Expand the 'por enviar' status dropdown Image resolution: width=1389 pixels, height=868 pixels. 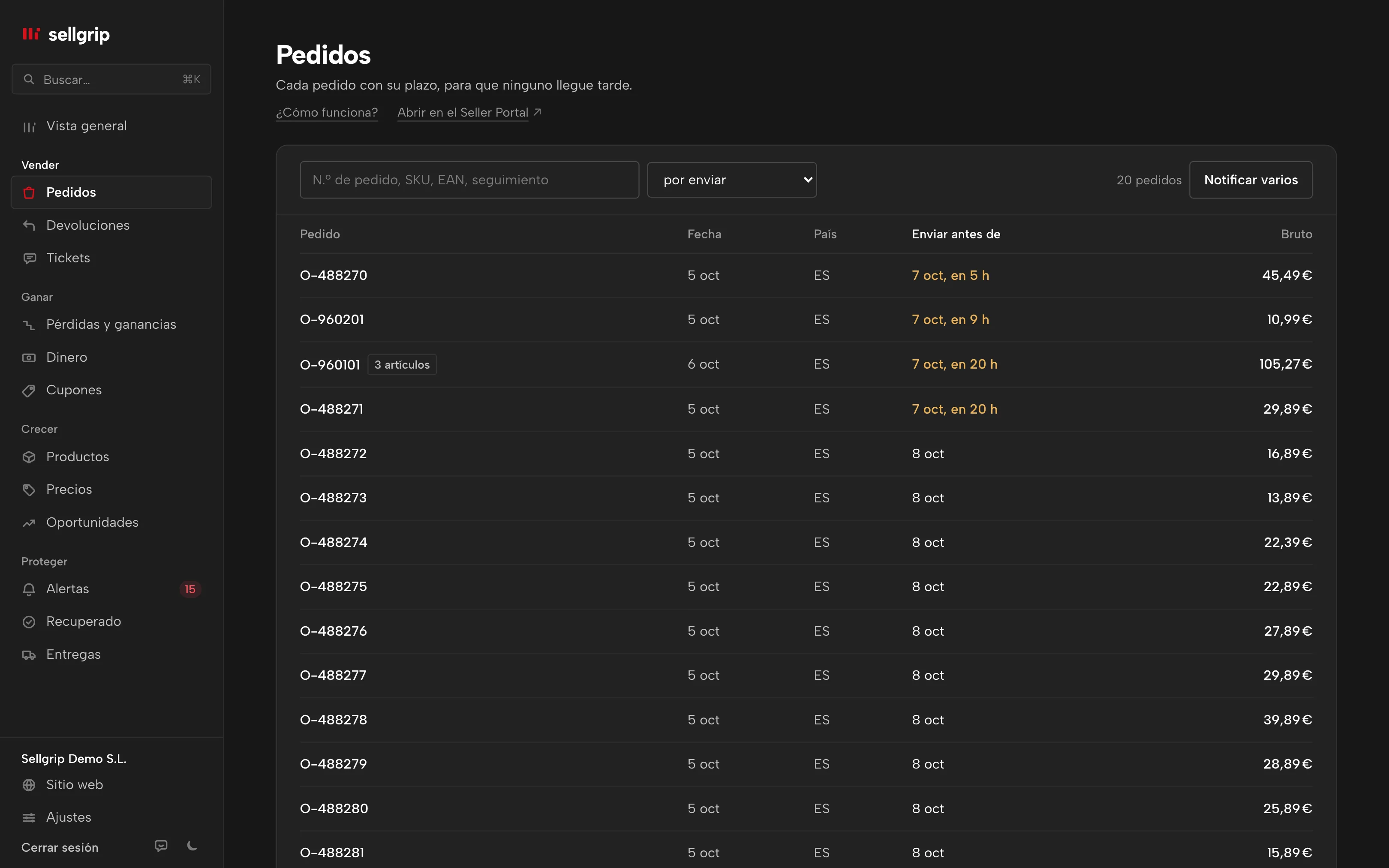coord(732,180)
